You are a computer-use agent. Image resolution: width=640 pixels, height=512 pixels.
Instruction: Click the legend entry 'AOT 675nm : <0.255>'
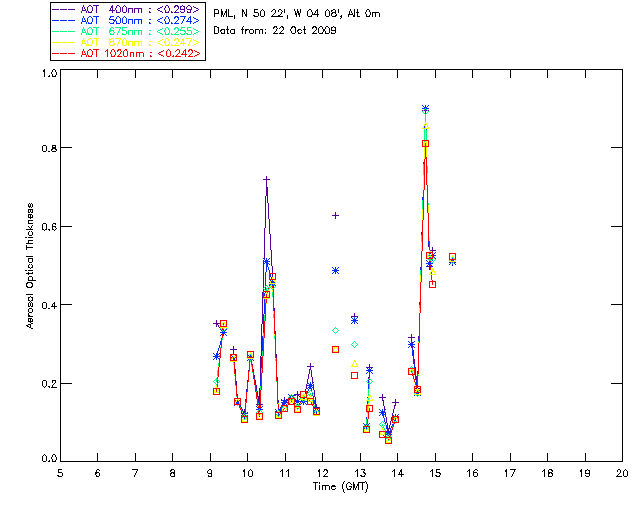pos(126,31)
